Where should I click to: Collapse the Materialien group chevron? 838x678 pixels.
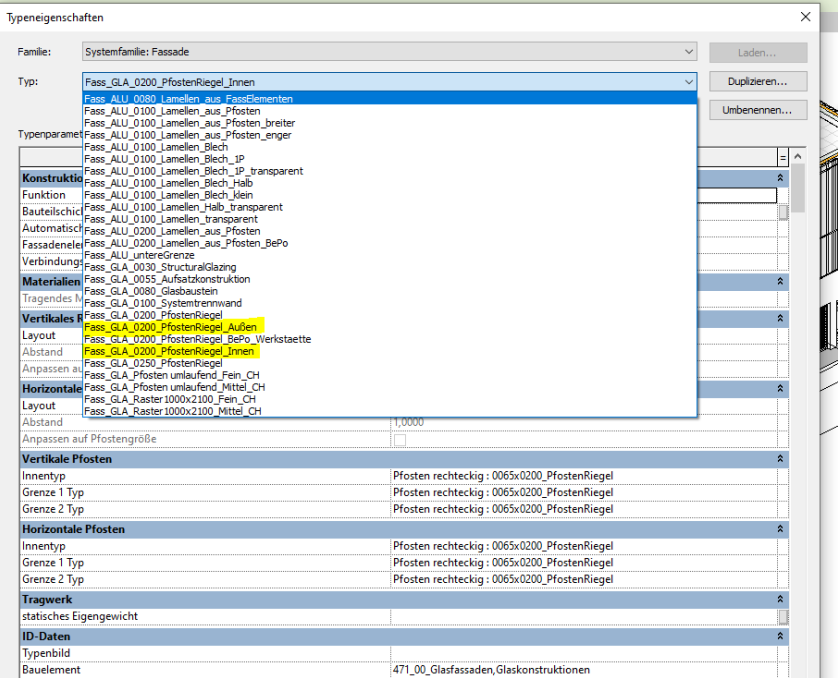click(780, 282)
